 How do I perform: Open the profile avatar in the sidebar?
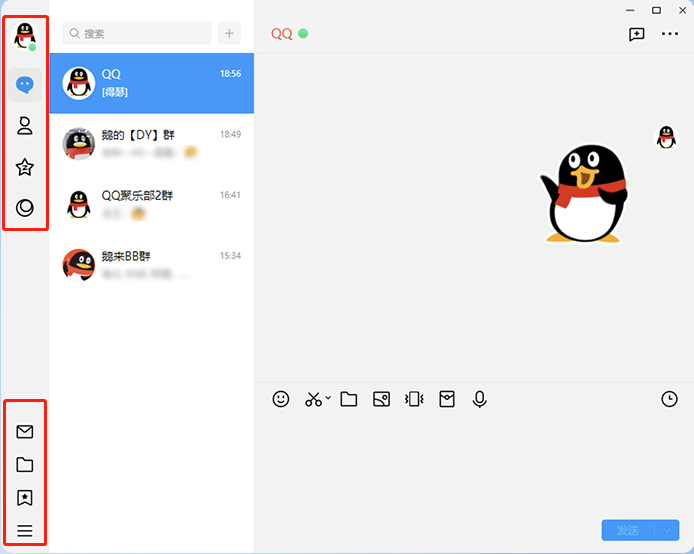25,36
